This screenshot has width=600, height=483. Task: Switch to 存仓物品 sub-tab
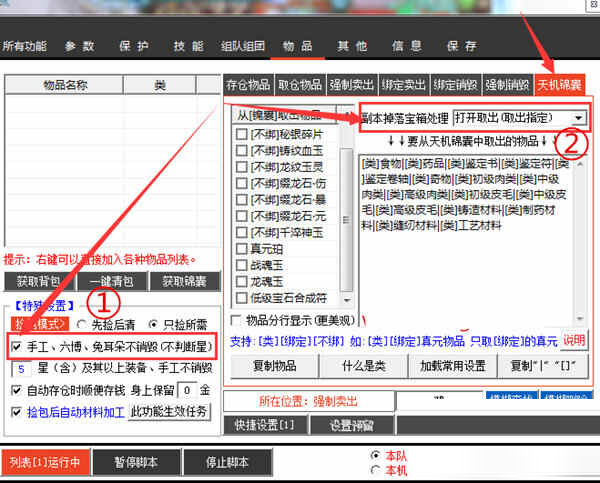point(248,85)
